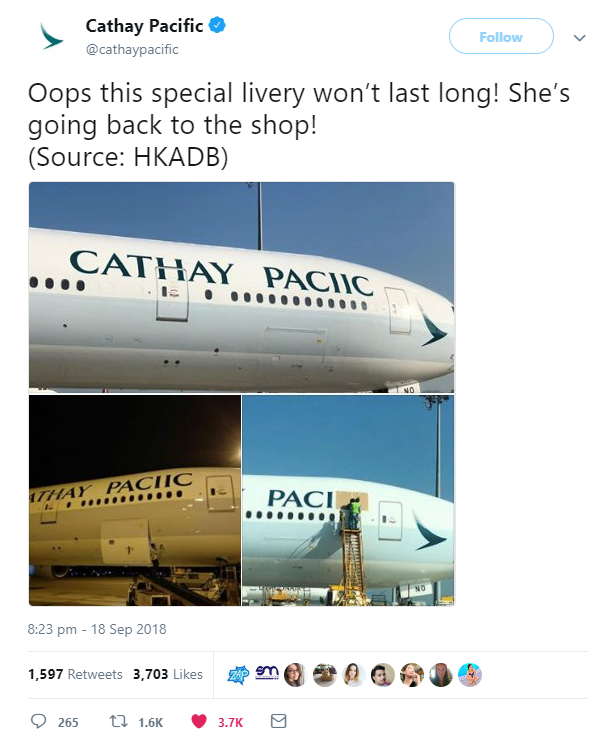Open the 1,597 Retweets list

point(75,675)
